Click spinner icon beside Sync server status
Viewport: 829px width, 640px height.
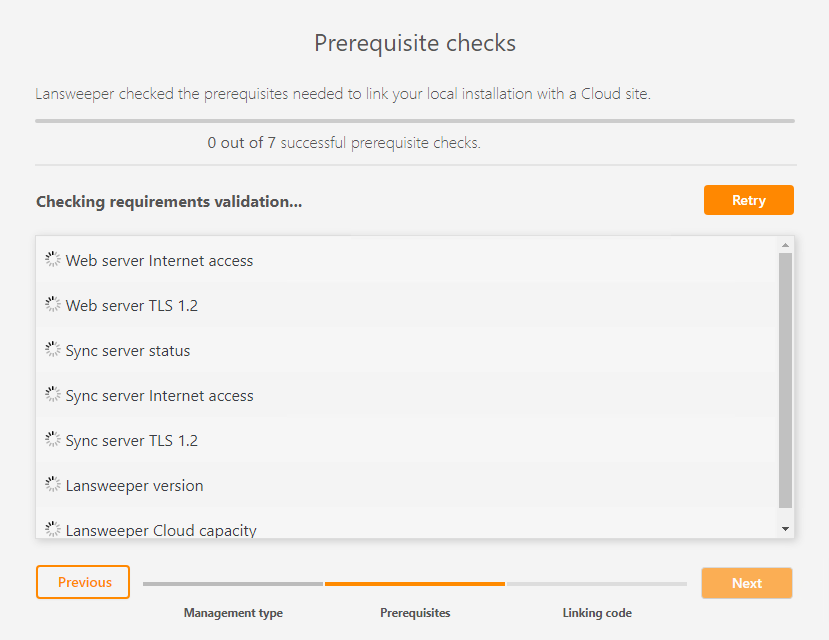53,349
